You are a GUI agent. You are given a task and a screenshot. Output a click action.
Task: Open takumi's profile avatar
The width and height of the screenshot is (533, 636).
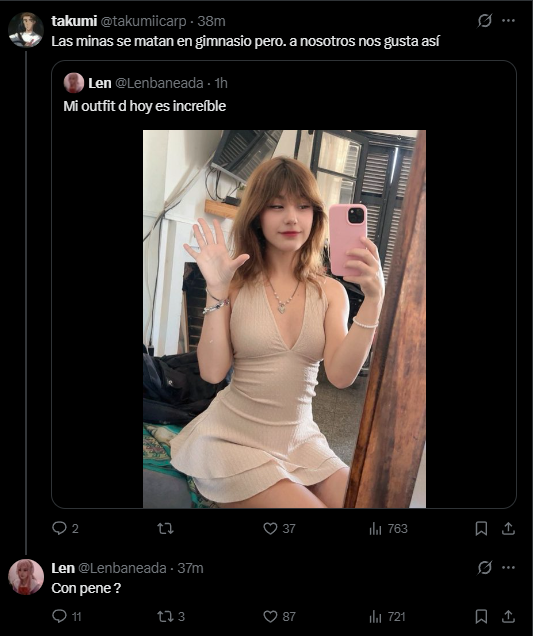pos(26,30)
